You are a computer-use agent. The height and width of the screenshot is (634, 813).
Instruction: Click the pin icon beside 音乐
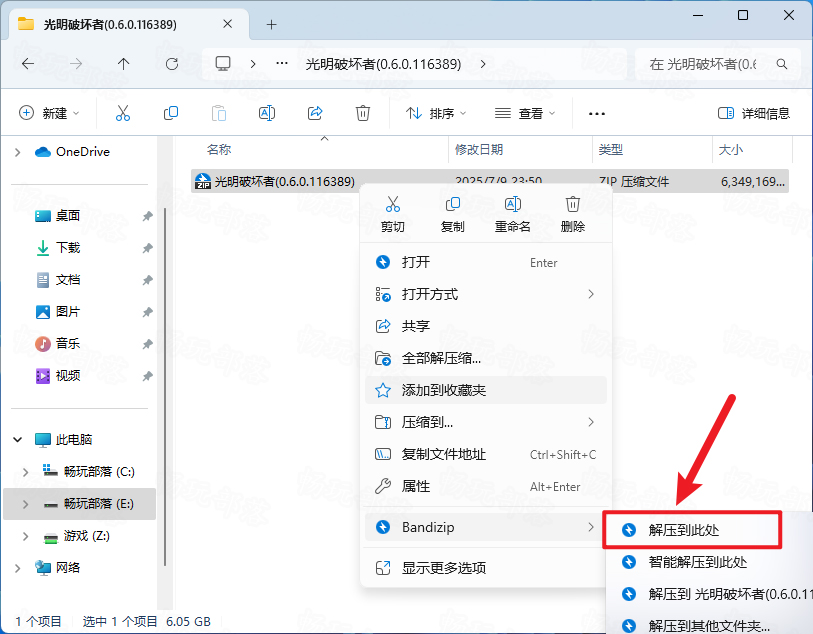(x=148, y=344)
